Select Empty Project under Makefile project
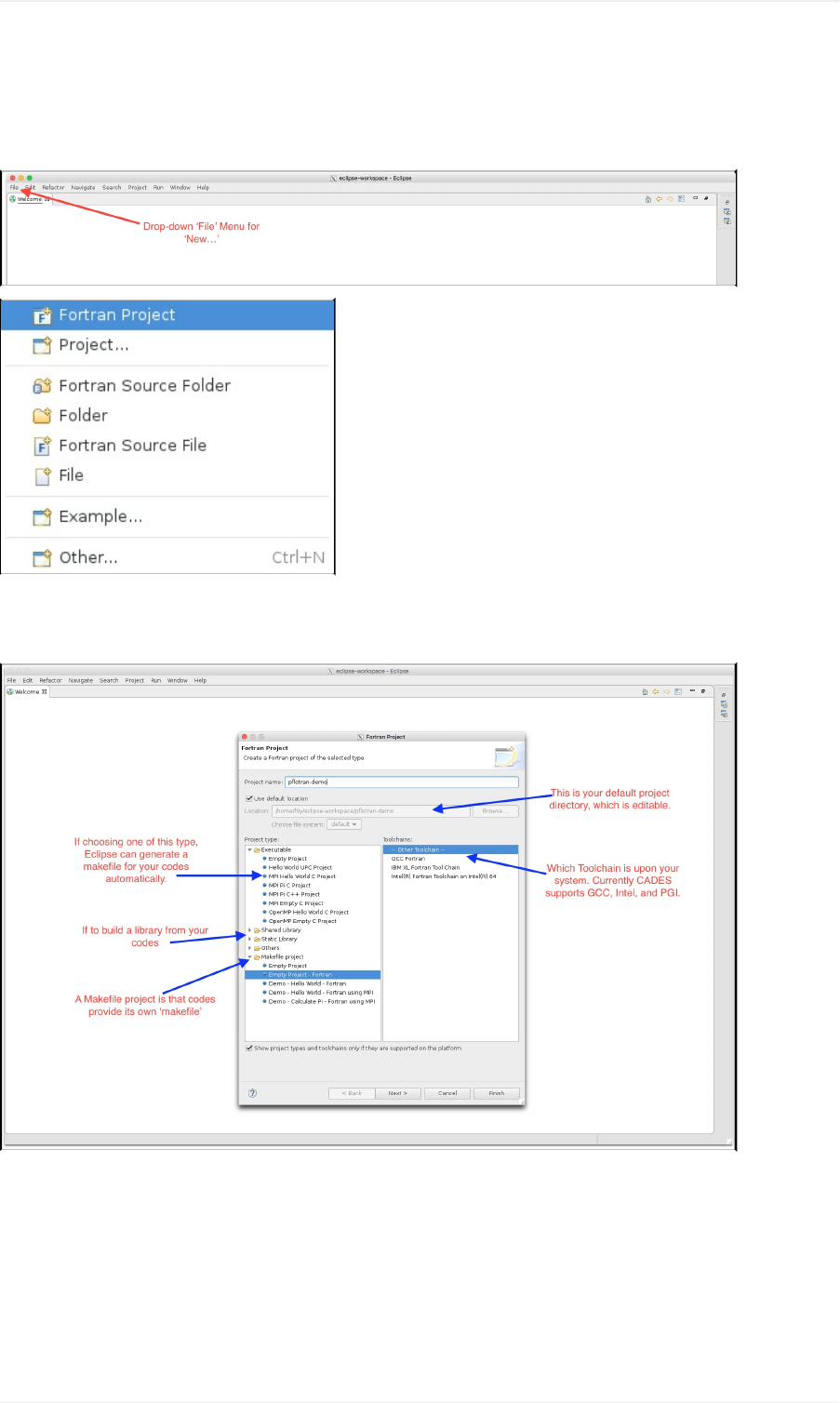The height and width of the screenshot is (1403, 840). [x=287, y=966]
